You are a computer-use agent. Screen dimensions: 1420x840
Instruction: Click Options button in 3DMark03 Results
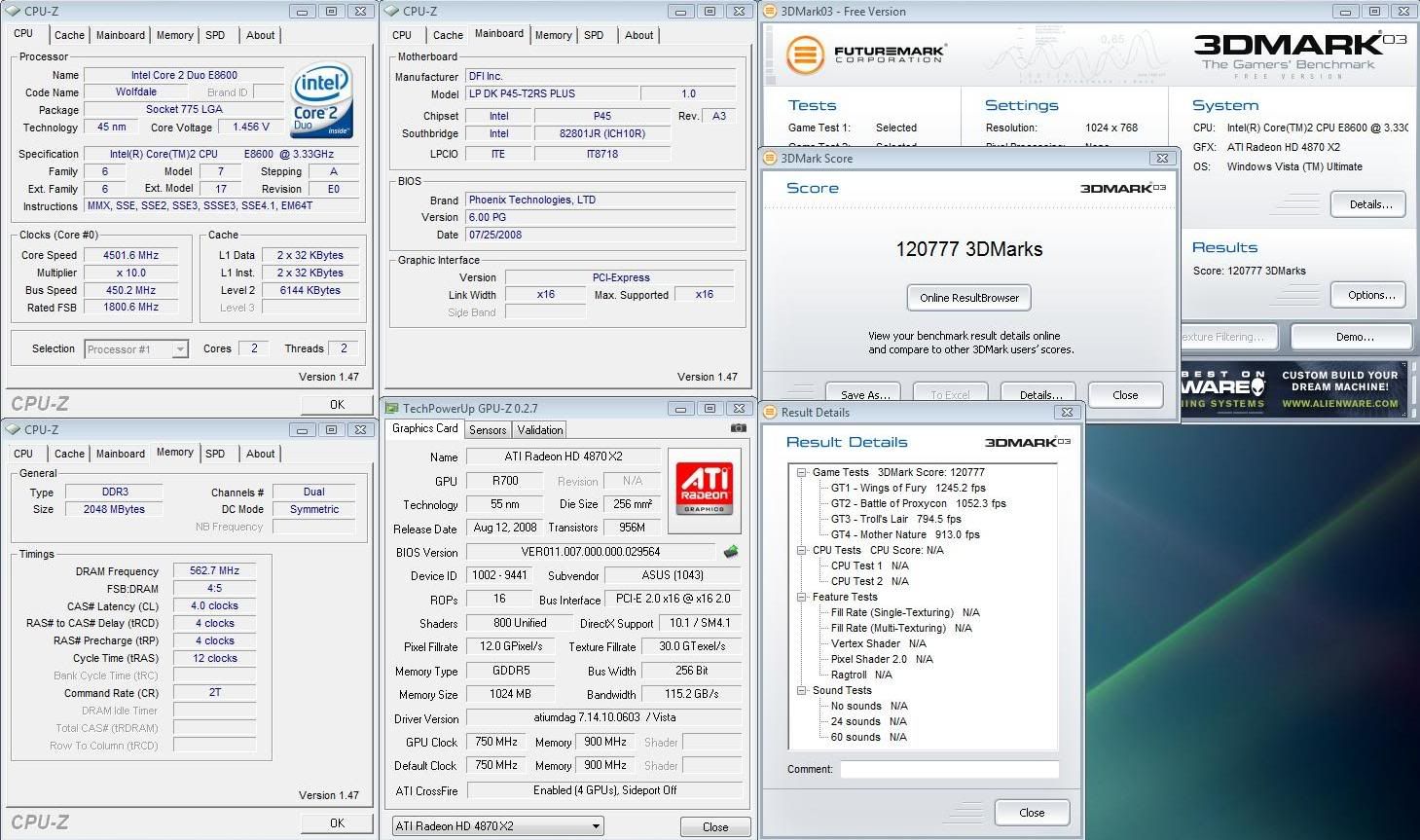pyautogui.click(x=1370, y=295)
